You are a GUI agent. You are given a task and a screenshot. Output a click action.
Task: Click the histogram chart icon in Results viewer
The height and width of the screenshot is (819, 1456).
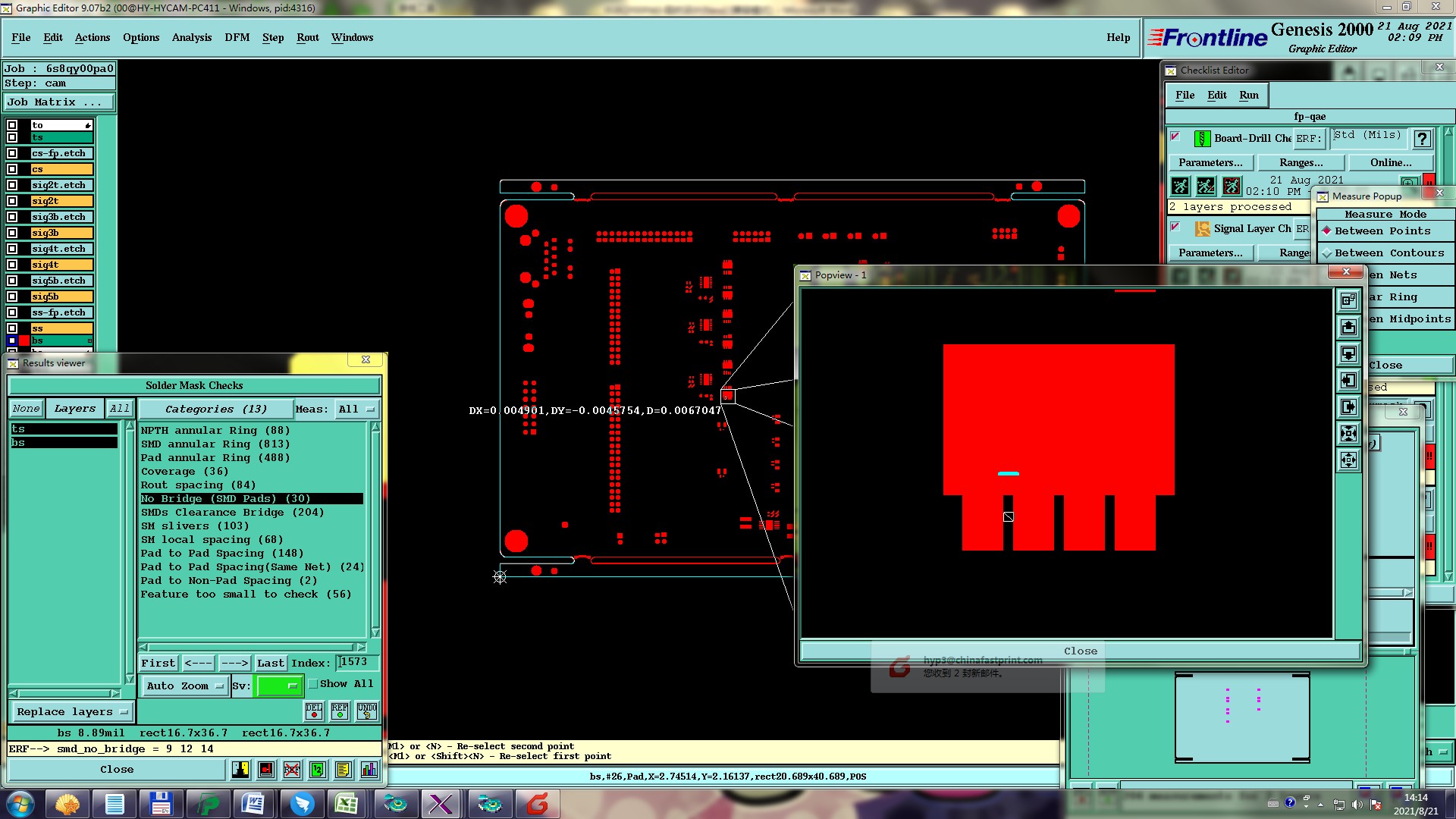pyautogui.click(x=369, y=770)
